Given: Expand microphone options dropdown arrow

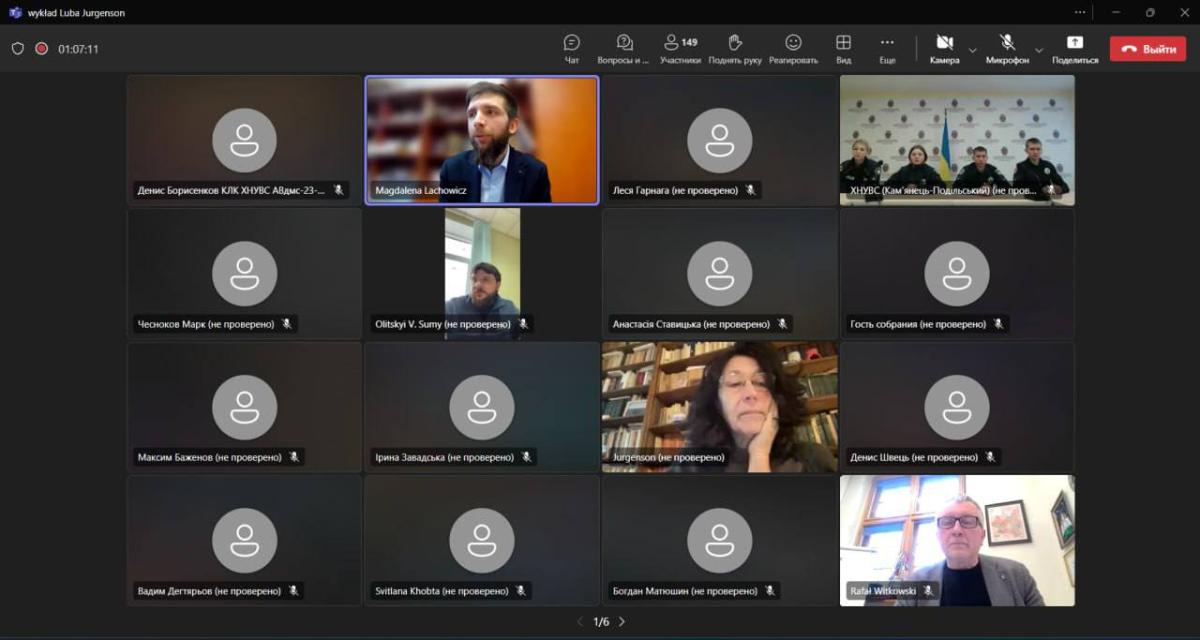Looking at the screenshot, I should coord(1039,49).
